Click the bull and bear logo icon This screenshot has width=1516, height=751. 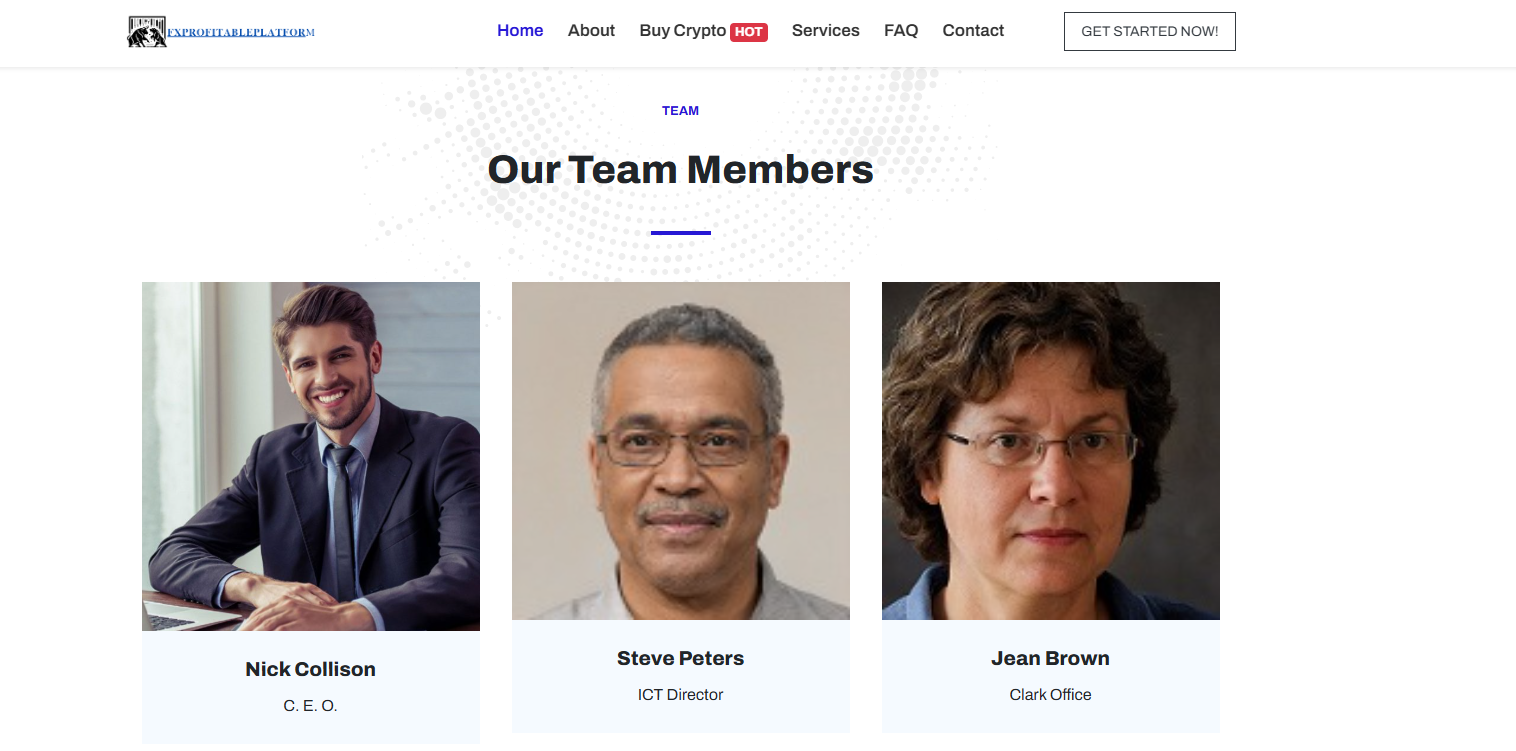(x=146, y=32)
